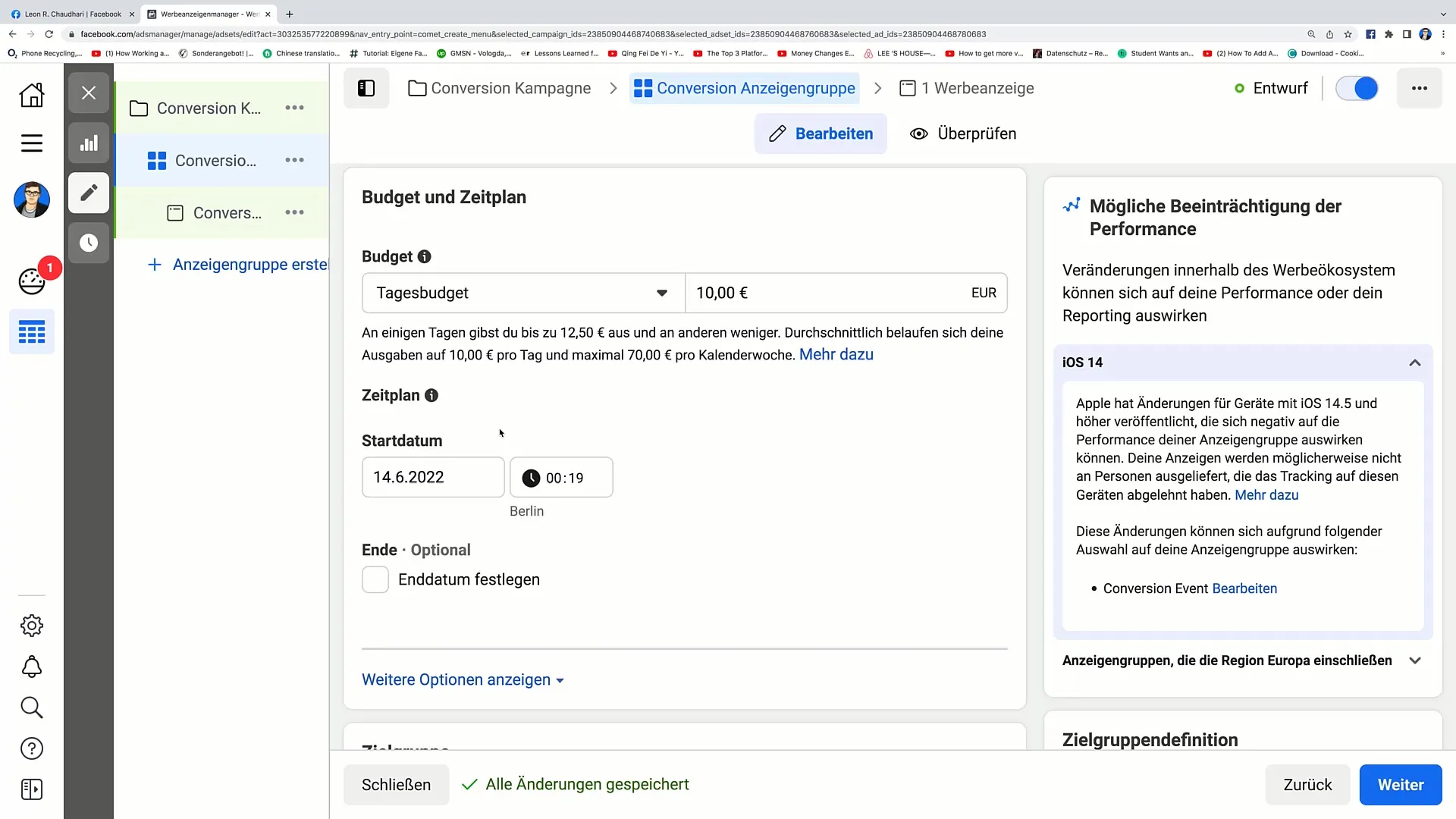Collapse the iOS 14 section
1456x819 pixels.
click(1414, 362)
